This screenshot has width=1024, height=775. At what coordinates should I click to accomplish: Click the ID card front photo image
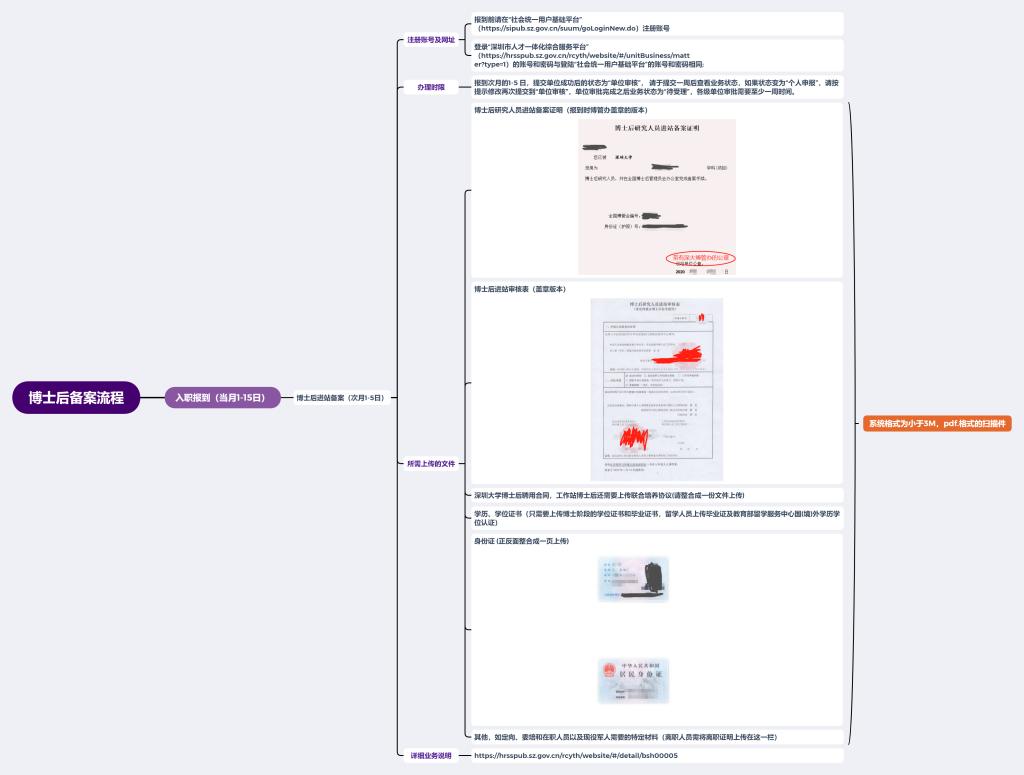632,579
